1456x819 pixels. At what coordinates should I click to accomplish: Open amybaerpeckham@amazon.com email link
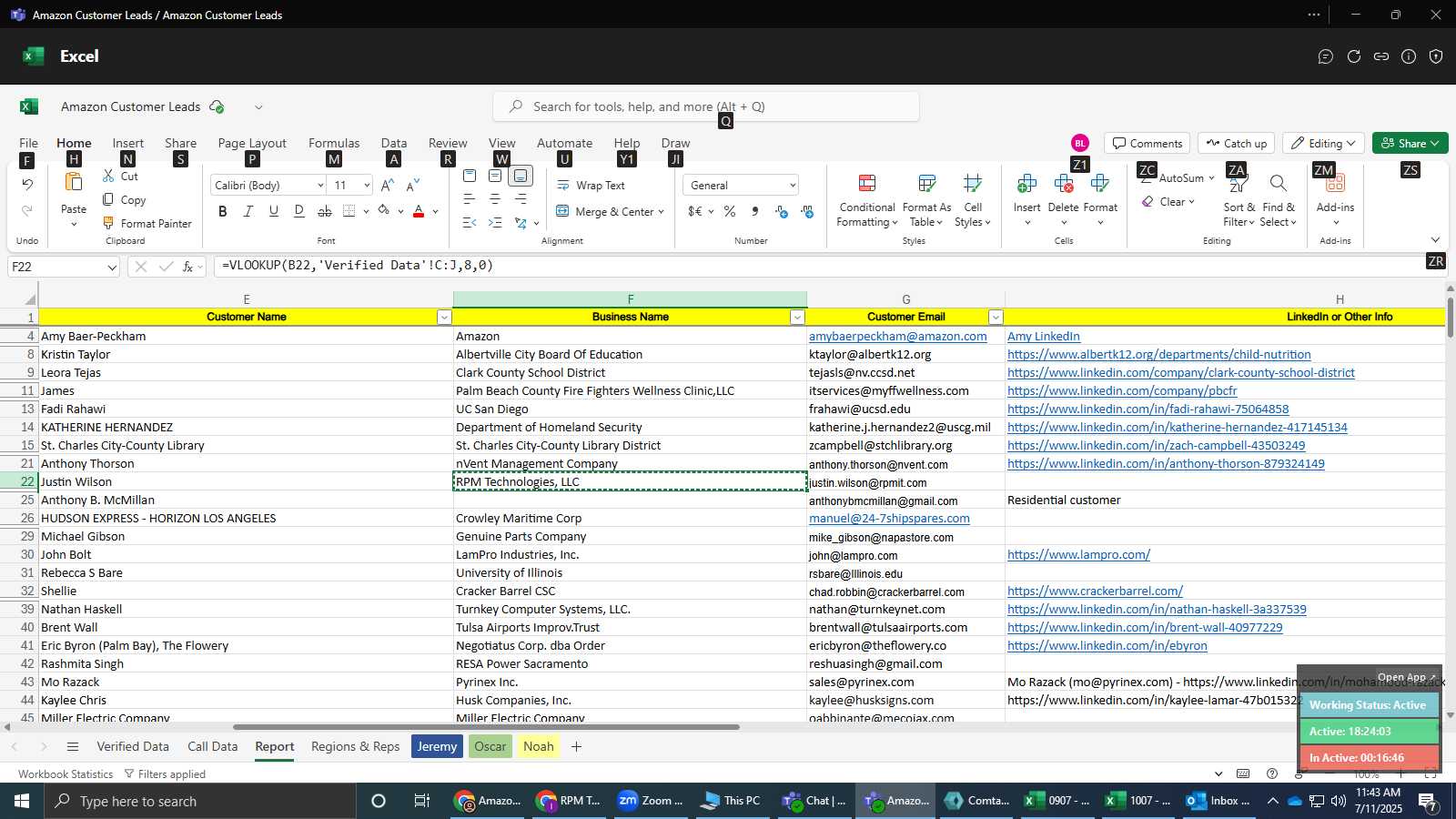(x=897, y=337)
